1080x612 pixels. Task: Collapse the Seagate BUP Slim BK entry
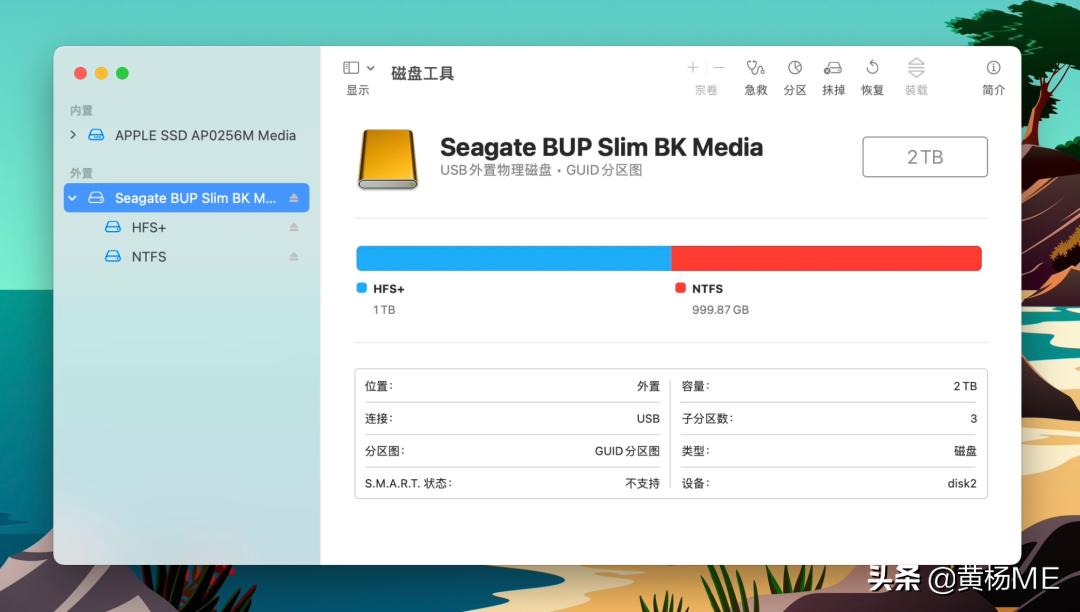(x=71, y=197)
